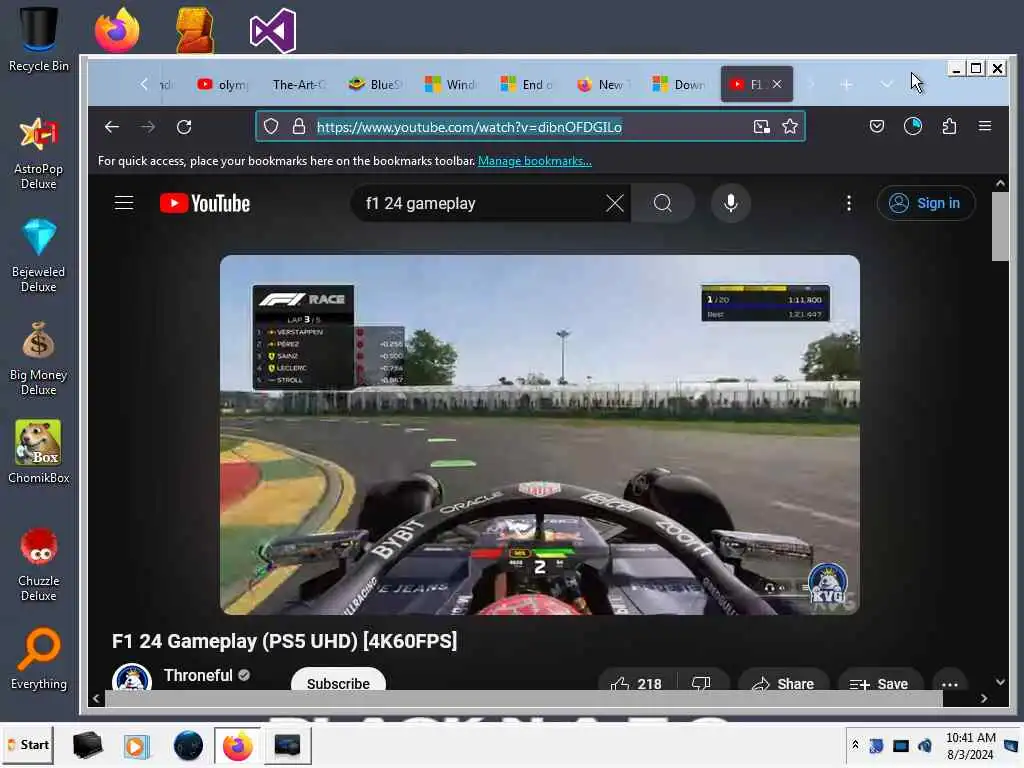Open the Firefox extensions puzzle icon
This screenshot has height=768, width=1024.
[950, 127]
